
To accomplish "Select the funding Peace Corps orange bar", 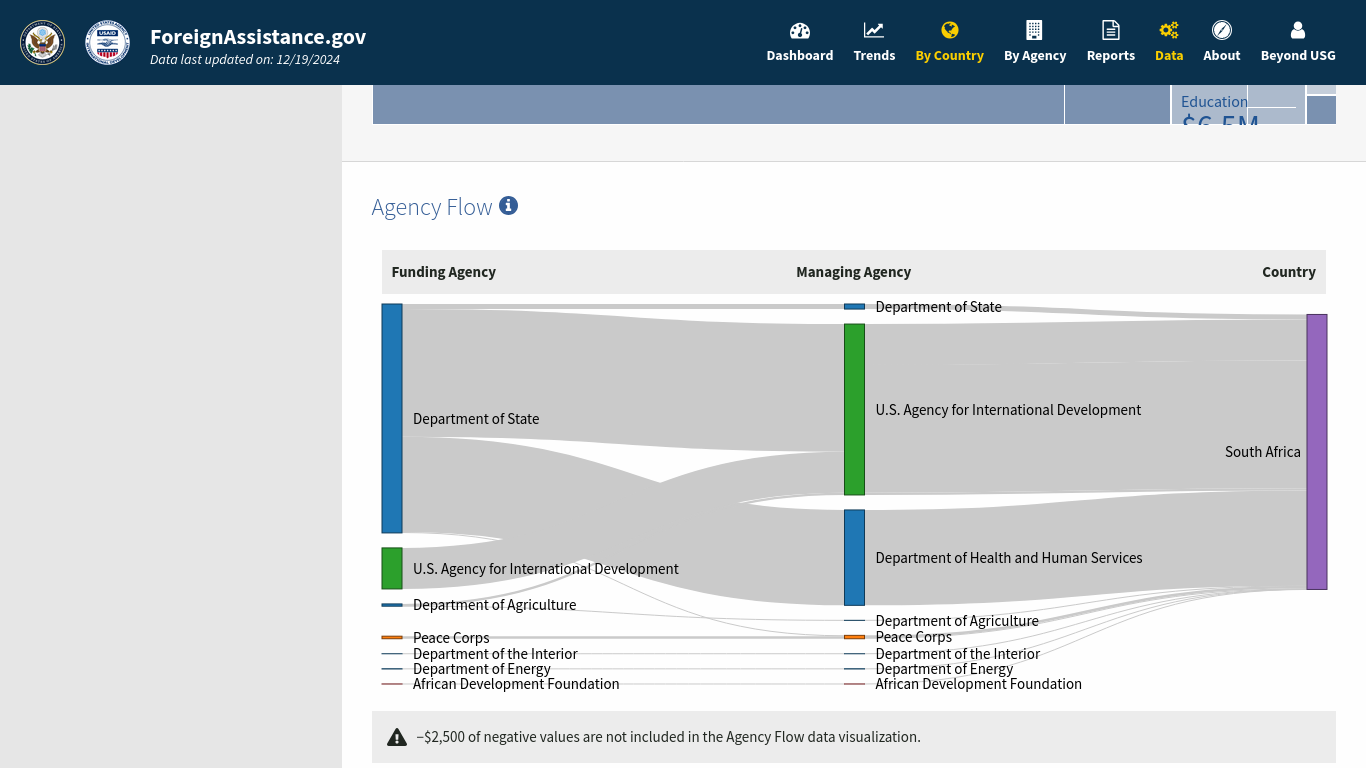I will pyautogui.click(x=392, y=637).
